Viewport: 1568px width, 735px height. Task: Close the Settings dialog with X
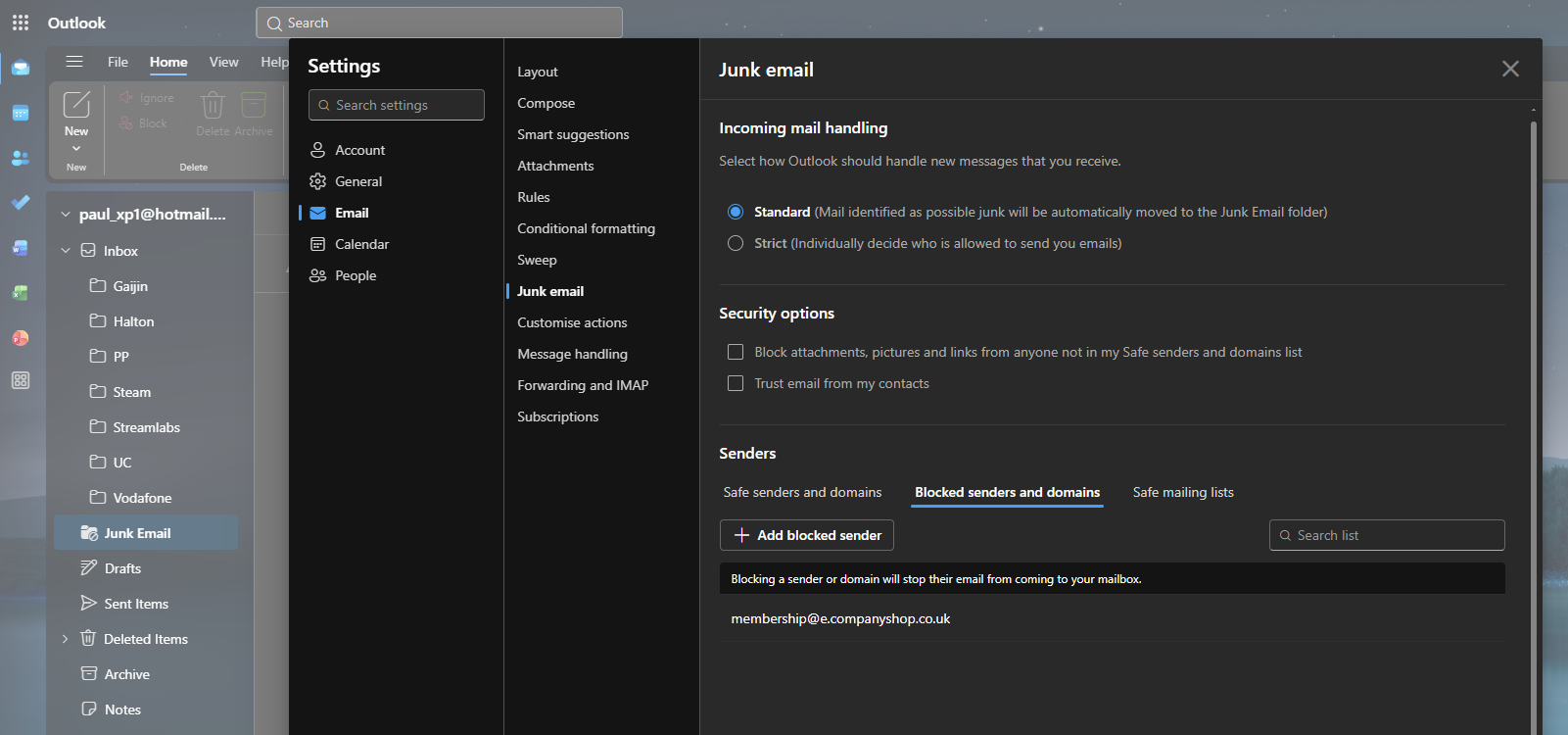tap(1510, 69)
